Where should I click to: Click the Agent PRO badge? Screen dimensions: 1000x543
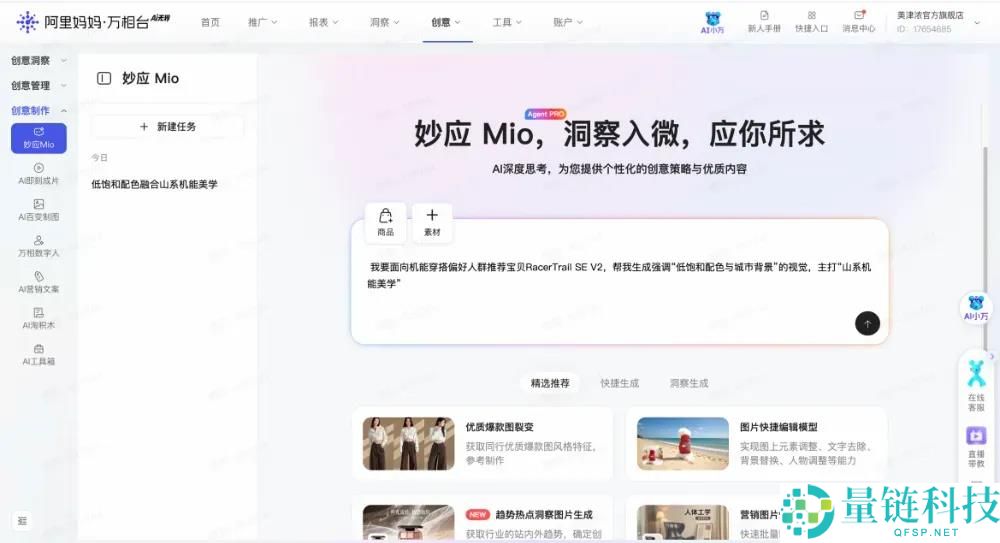coord(545,114)
